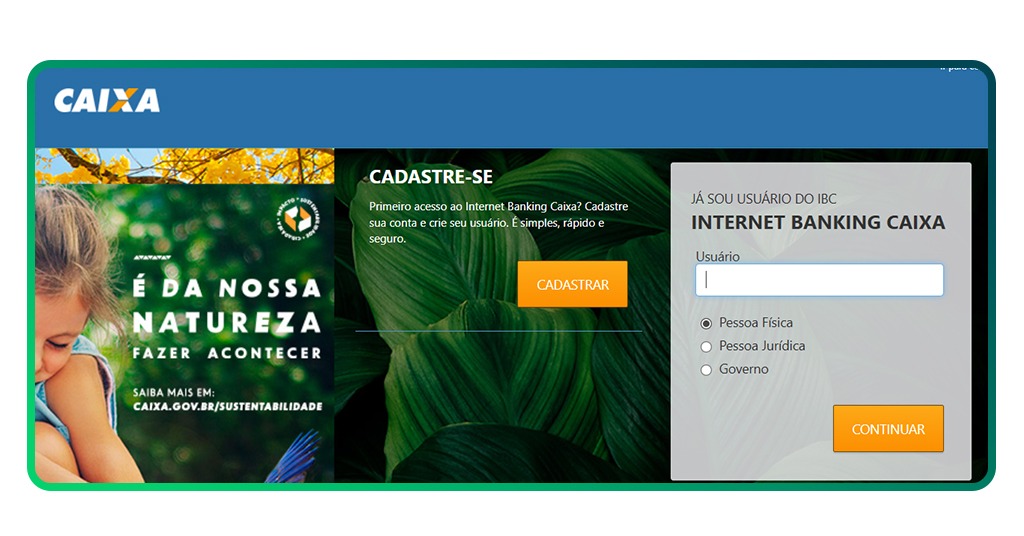Select the Pessoa Jurídica radio button
The width and height of the screenshot is (1024, 536).
click(706, 347)
